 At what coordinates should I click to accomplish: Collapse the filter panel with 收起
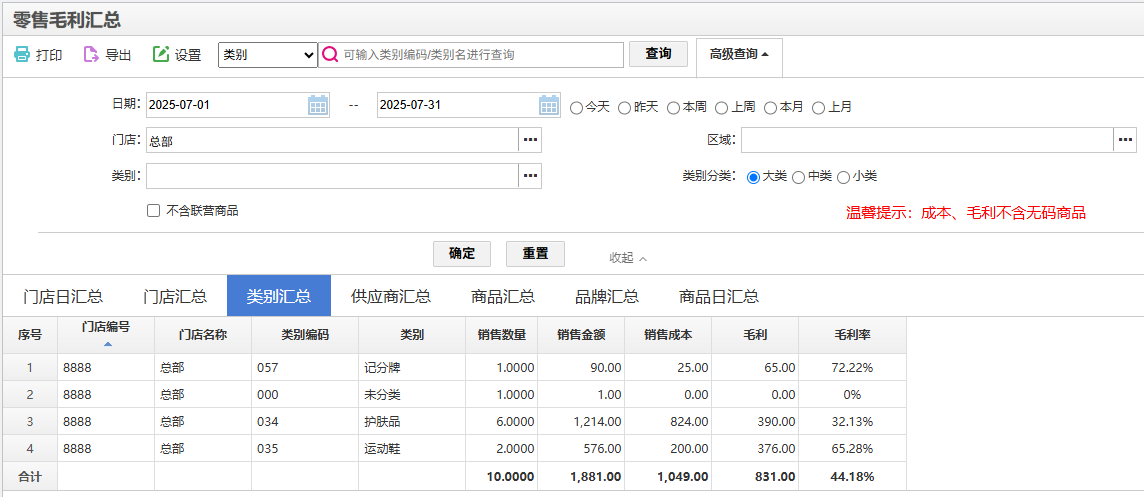(627, 258)
